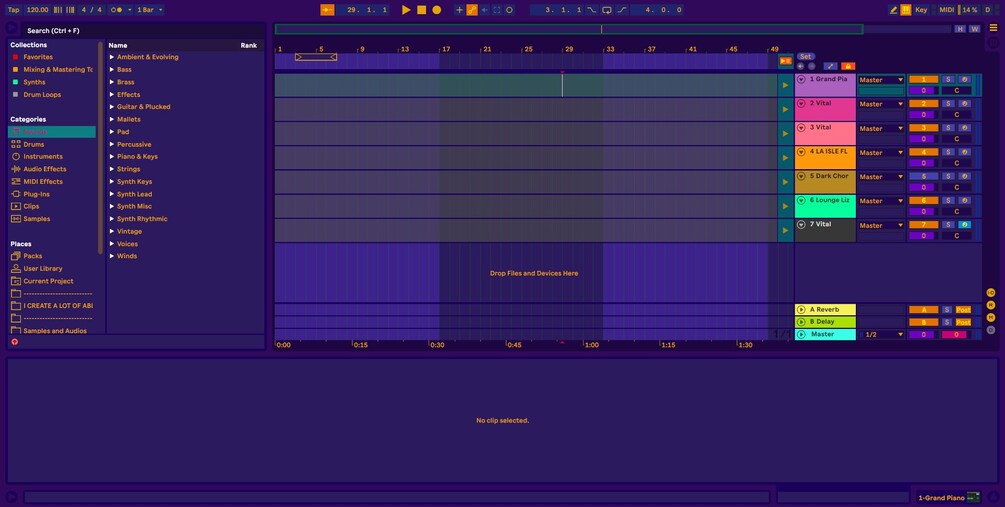Toggle the Automation Arm button
The image size is (1005, 507).
472,10
